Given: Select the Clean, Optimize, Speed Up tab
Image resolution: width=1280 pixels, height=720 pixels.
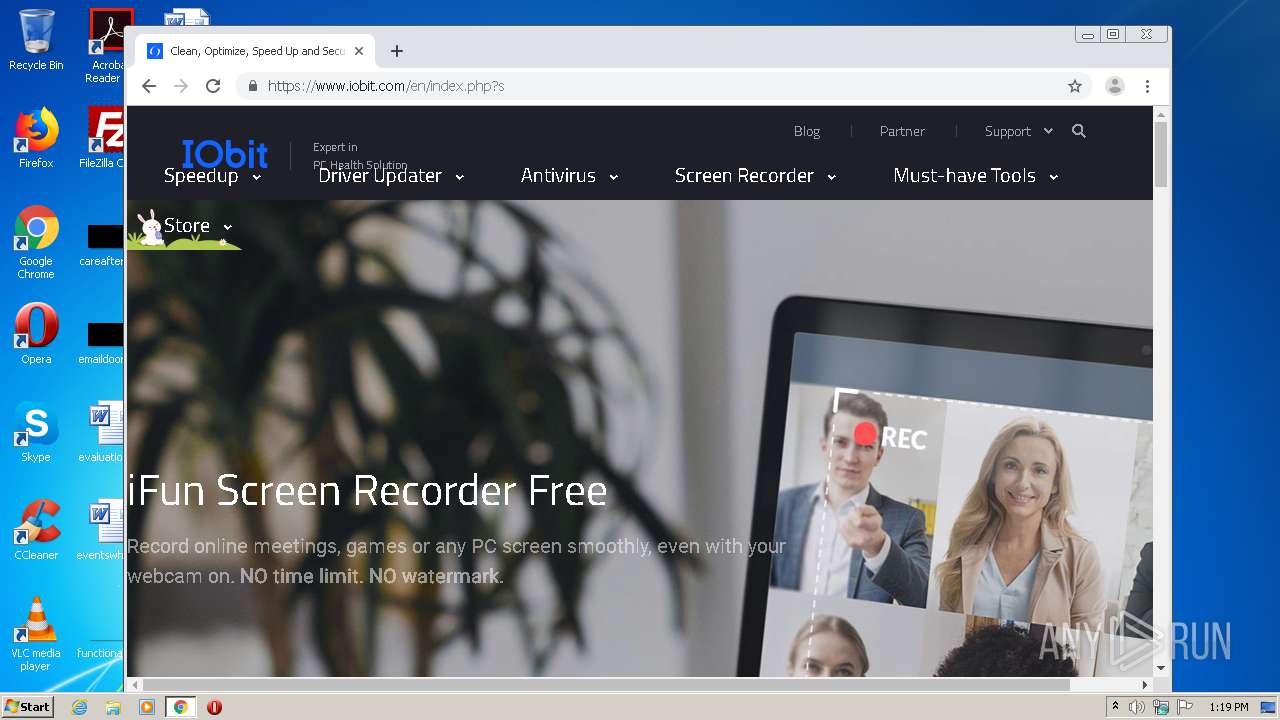Looking at the screenshot, I should click(256, 51).
